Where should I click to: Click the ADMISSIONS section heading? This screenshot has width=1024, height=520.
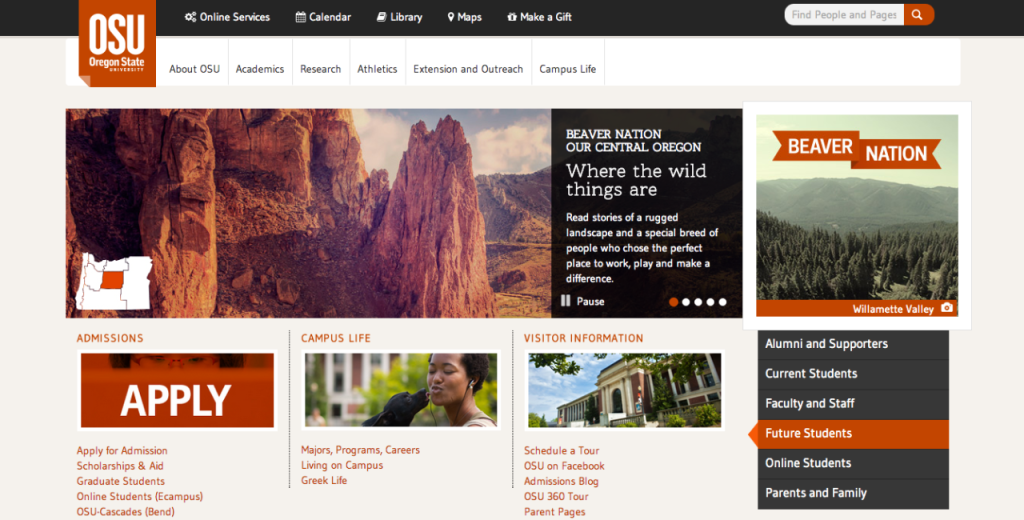tap(110, 338)
